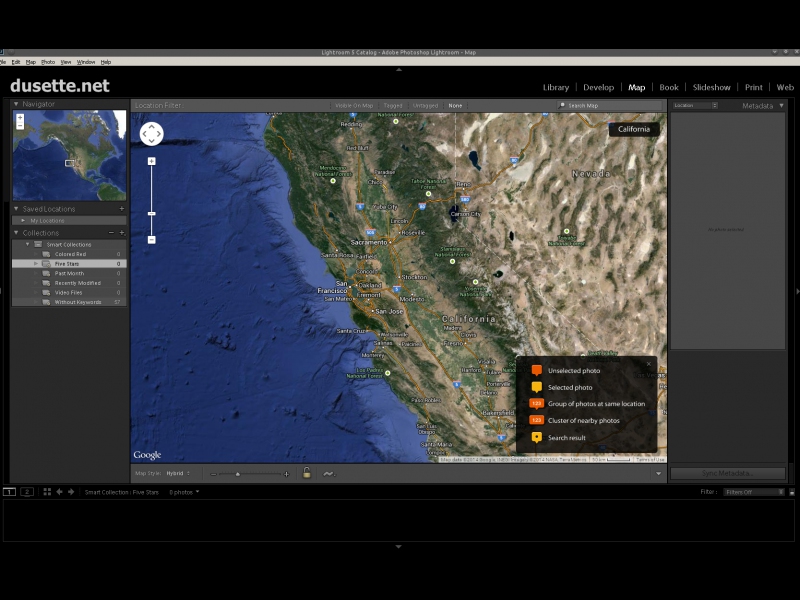Create a new collection with plus

(x=122, y=233)
